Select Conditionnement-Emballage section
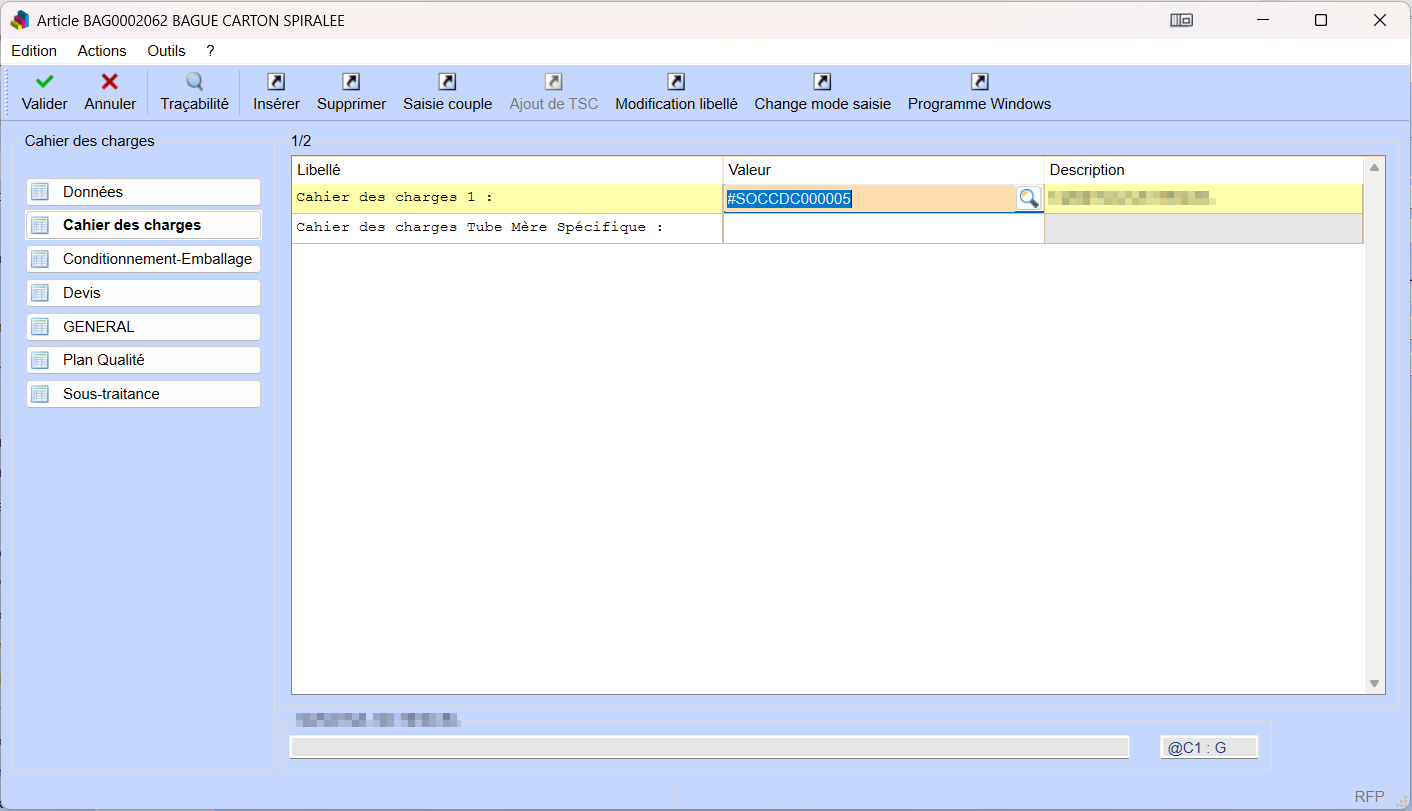The image size is (1412, 811). [x=143, y=259]
